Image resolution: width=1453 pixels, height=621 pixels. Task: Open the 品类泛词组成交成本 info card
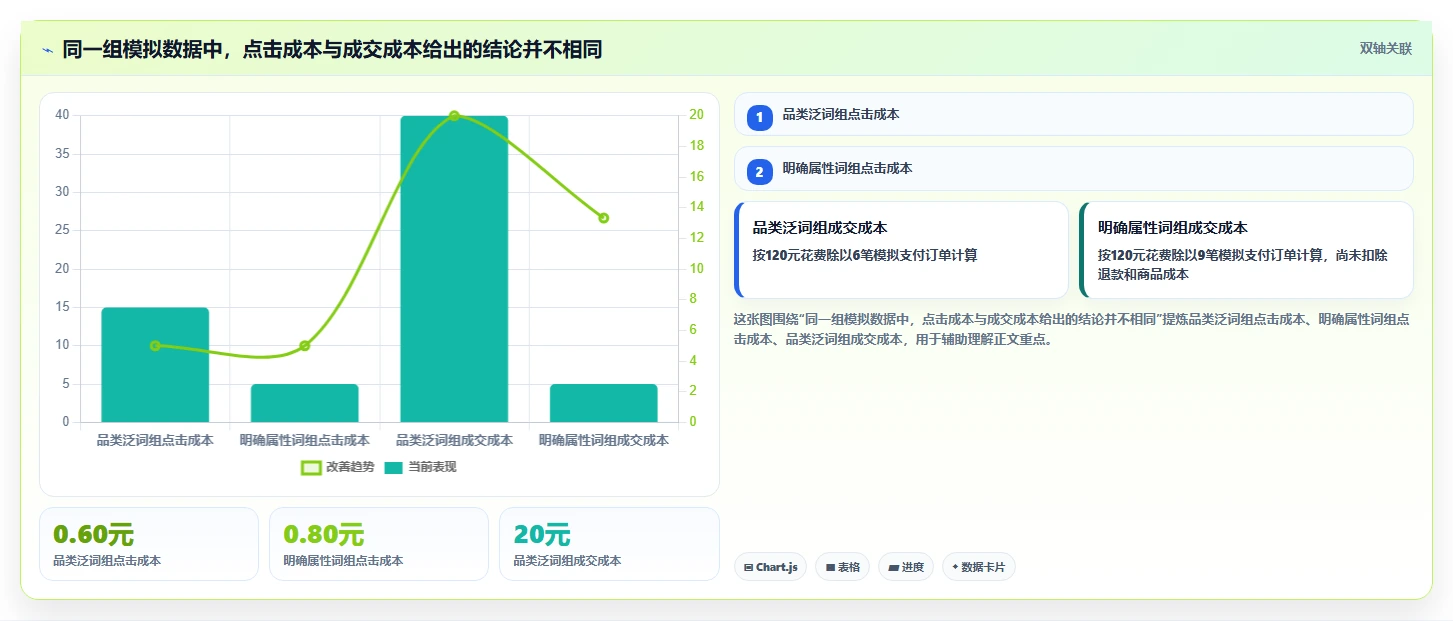901,250
